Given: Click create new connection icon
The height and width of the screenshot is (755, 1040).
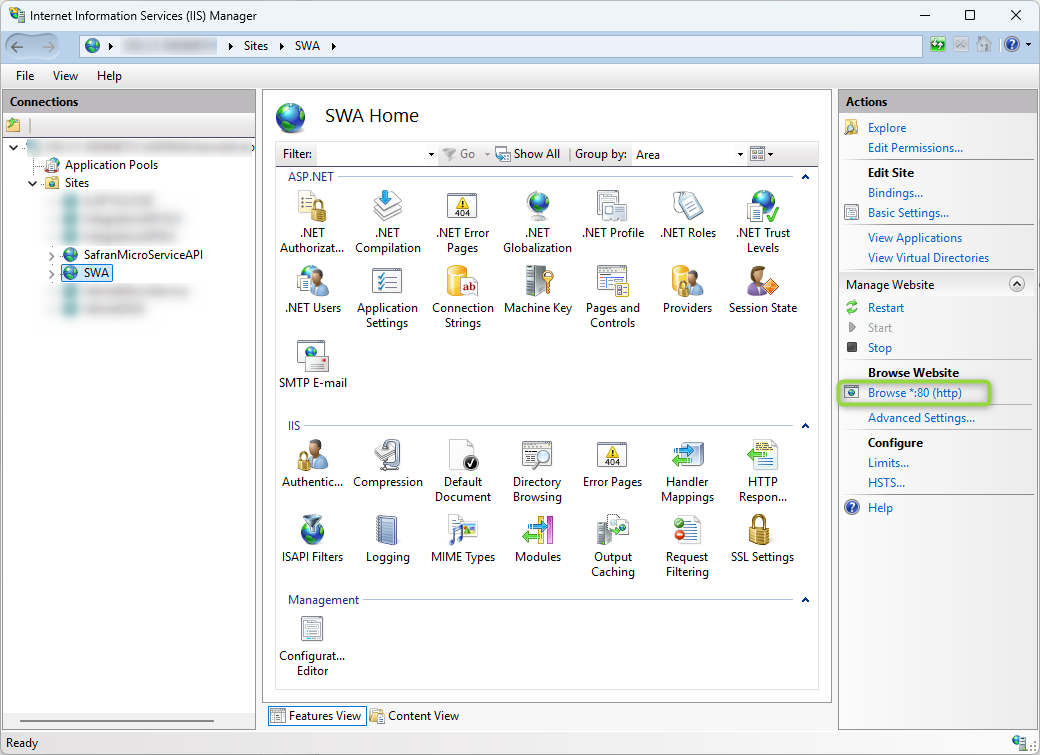Looking at the screenshot, I should tap(13, 125).
